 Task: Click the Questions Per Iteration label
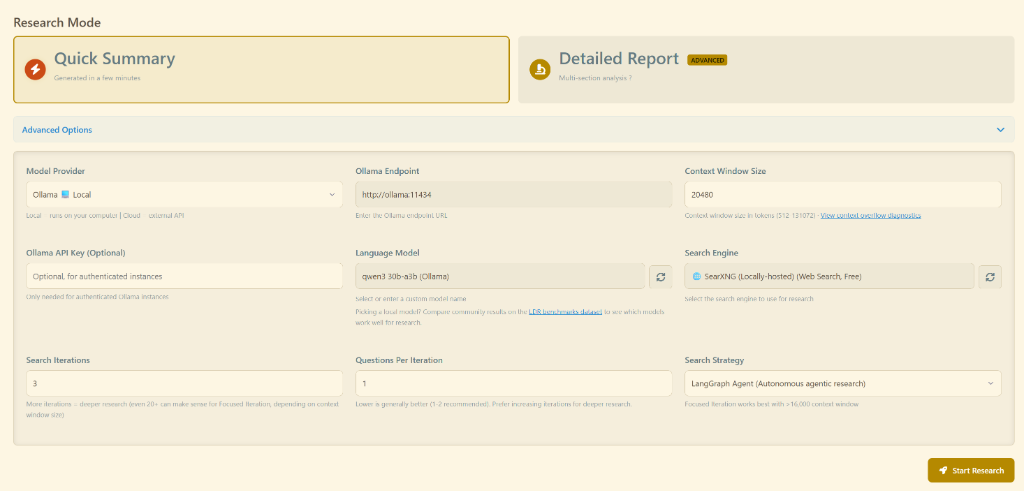(399, 360)
